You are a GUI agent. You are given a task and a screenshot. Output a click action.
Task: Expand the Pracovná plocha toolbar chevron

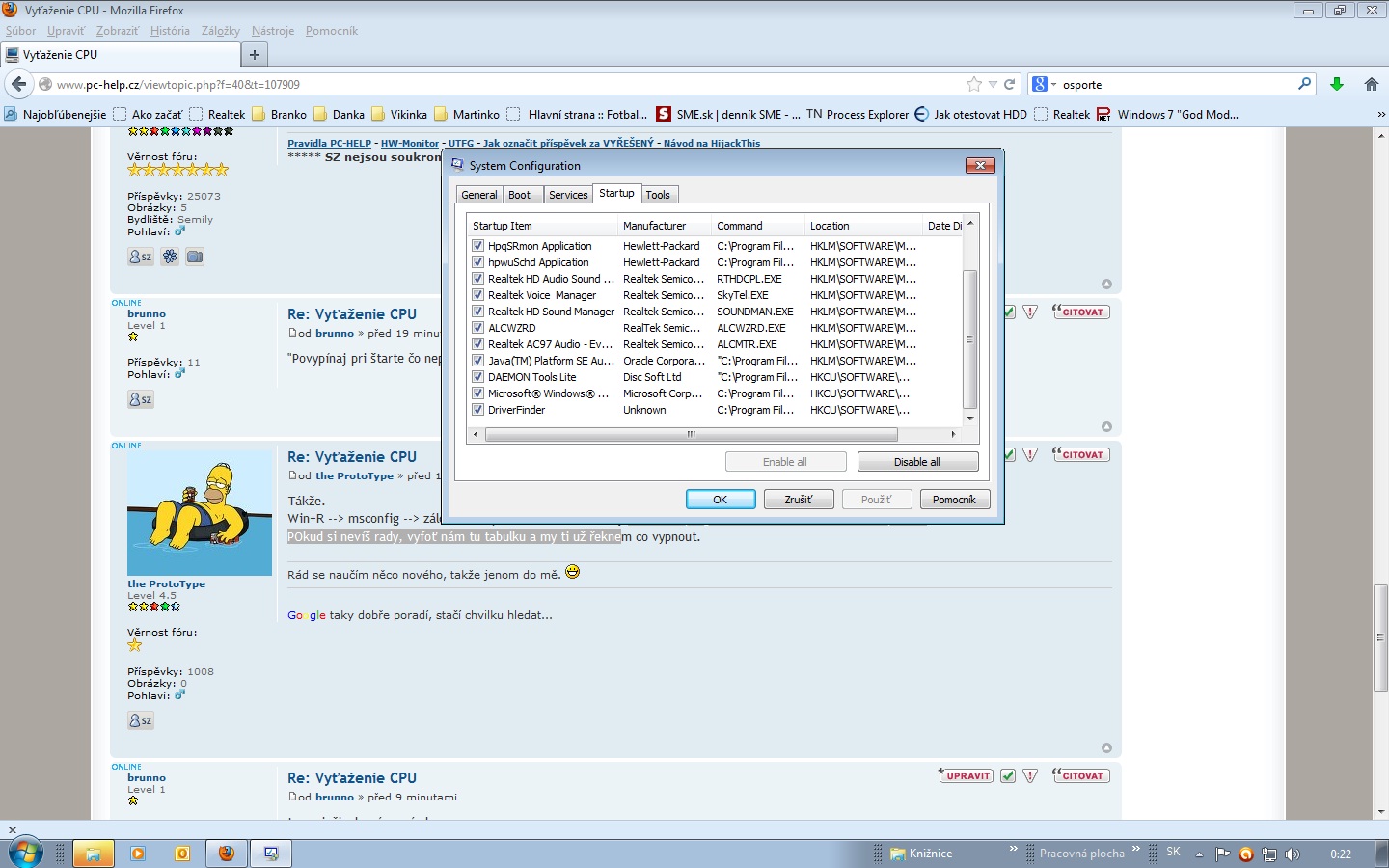1136,849
